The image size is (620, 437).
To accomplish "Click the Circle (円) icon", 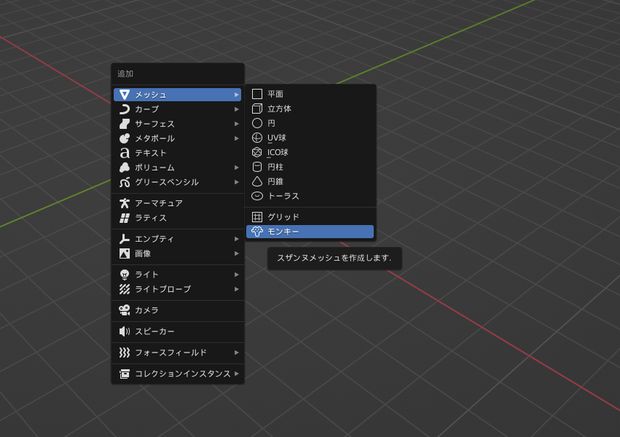I will 257,123.
